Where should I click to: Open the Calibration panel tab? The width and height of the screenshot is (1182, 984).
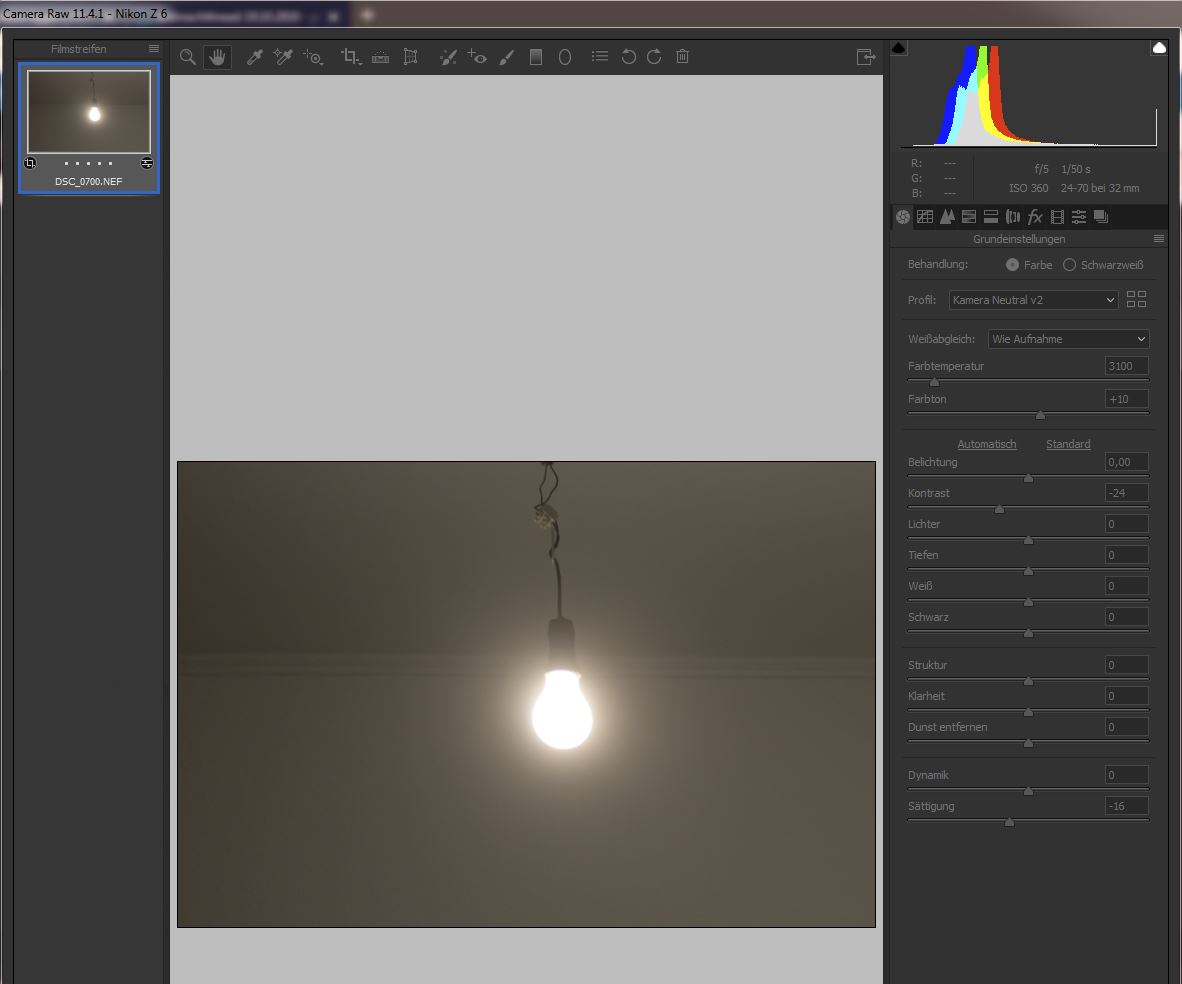1057,217
